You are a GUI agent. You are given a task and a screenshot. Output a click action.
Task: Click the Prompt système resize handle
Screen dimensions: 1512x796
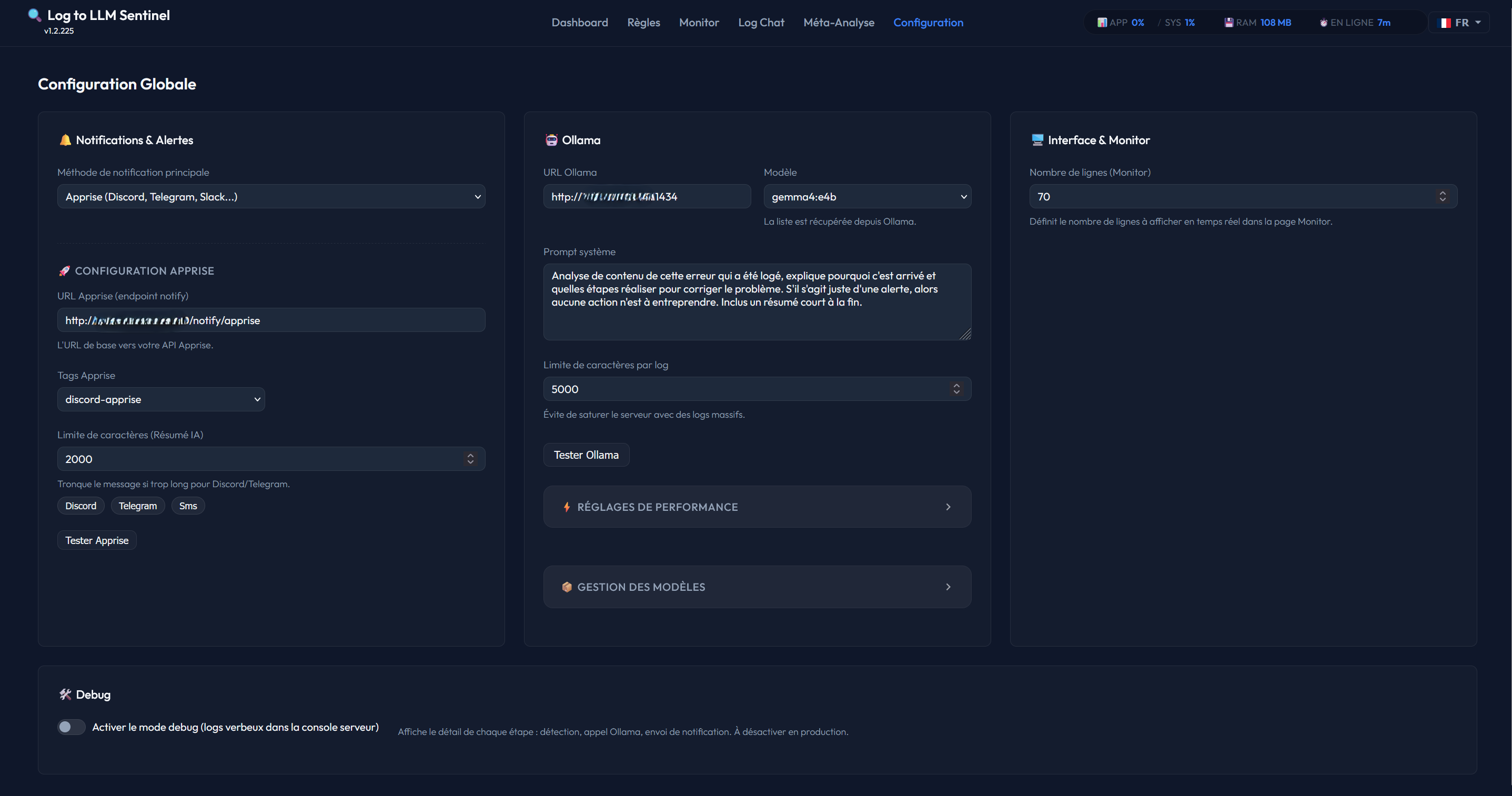(965, 335)
